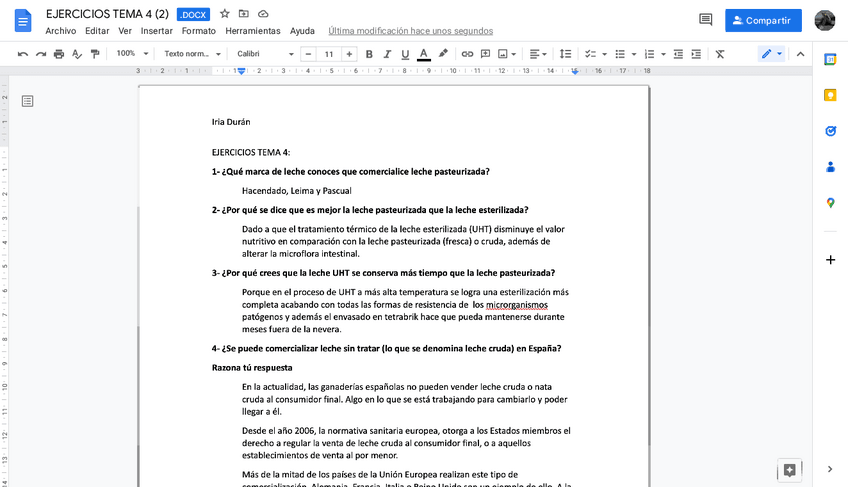The height and width of the screenshot is (487, 848).
Task: Open the Formato menu
Action: 198,31
